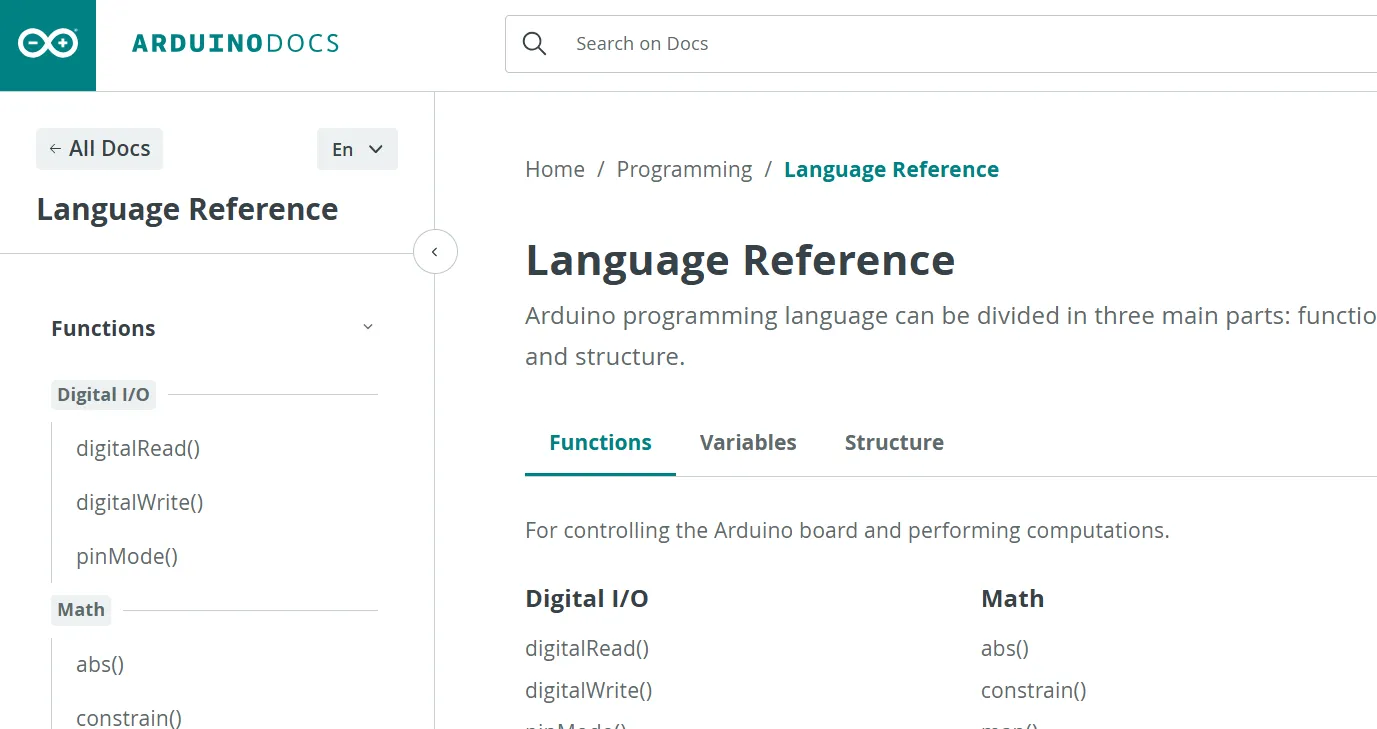Open the En language dropdown
This screenshot has width=1377, height=729.
[x=357, y=149]
